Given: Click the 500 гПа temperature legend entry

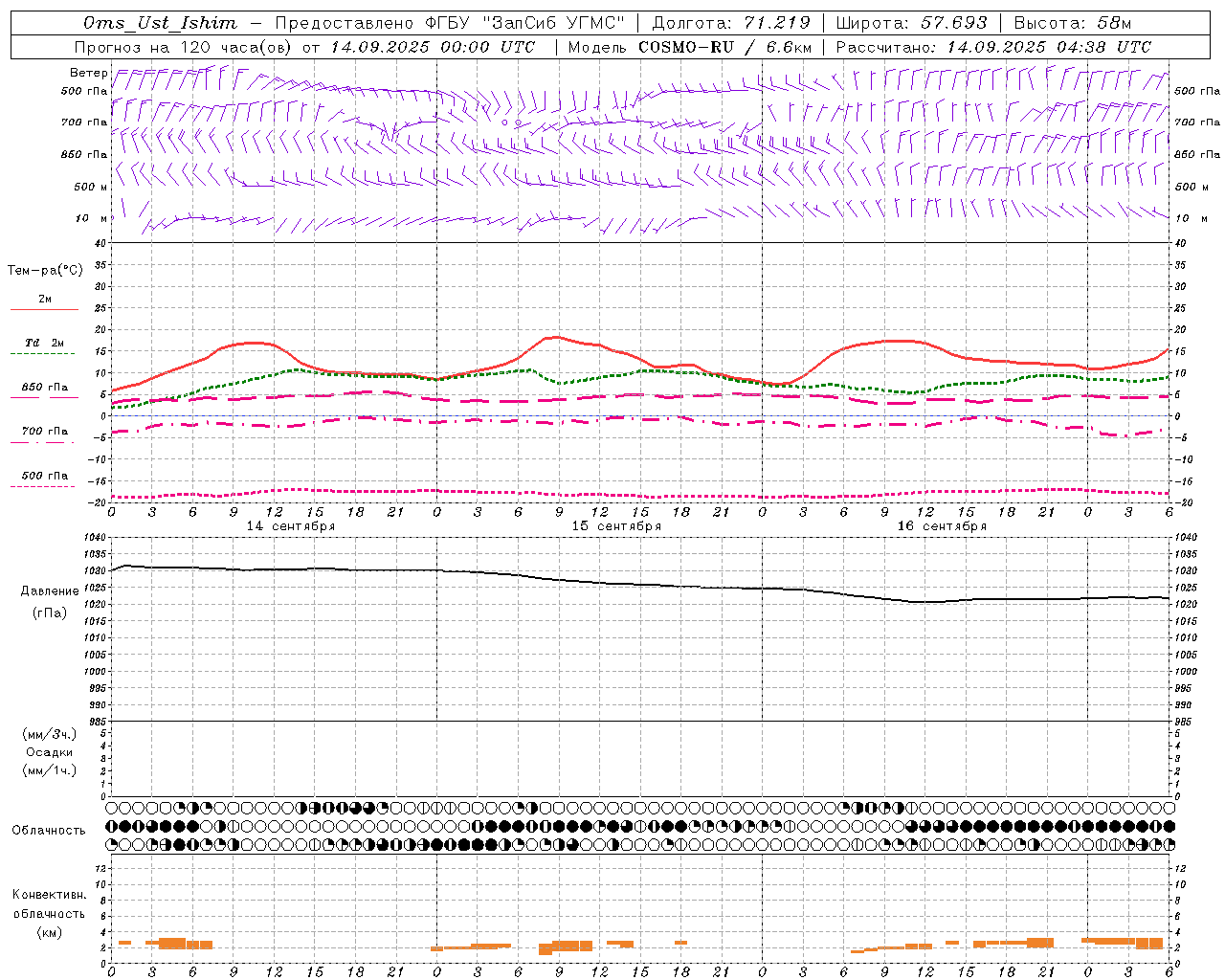Looking at the screenshot, I should pyautogui.click(x=45, y=476).
